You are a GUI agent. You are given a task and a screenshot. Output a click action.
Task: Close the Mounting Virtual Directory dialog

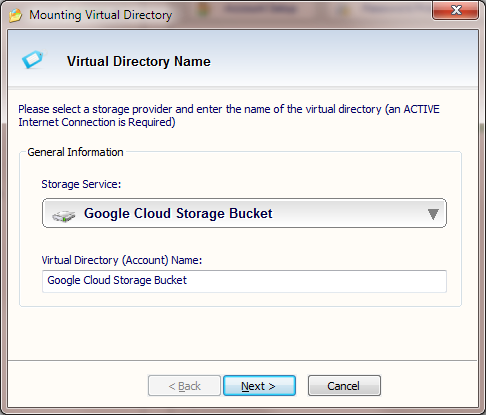455,10
